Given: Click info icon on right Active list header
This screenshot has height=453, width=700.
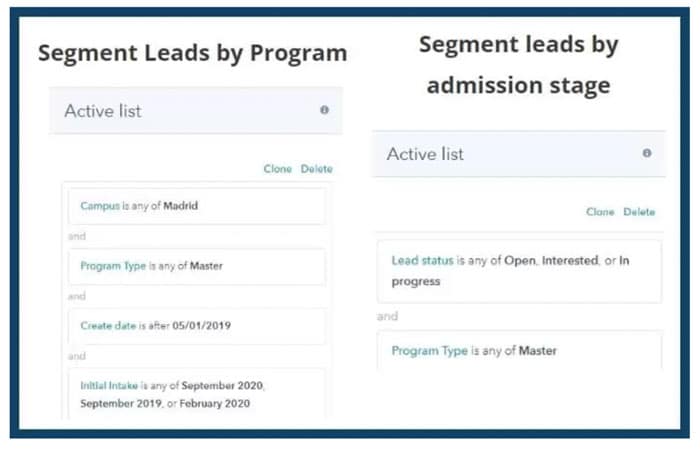Looking at the screenshot, I should 647,153.
